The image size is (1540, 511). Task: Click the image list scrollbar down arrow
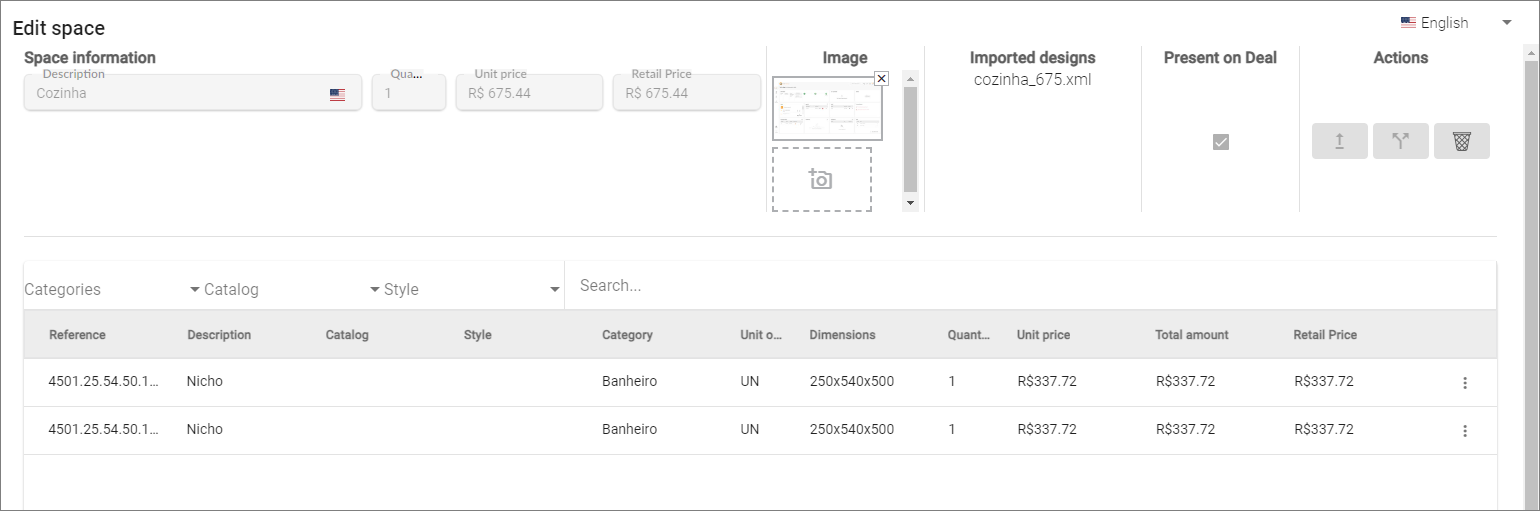coord(910,203)
